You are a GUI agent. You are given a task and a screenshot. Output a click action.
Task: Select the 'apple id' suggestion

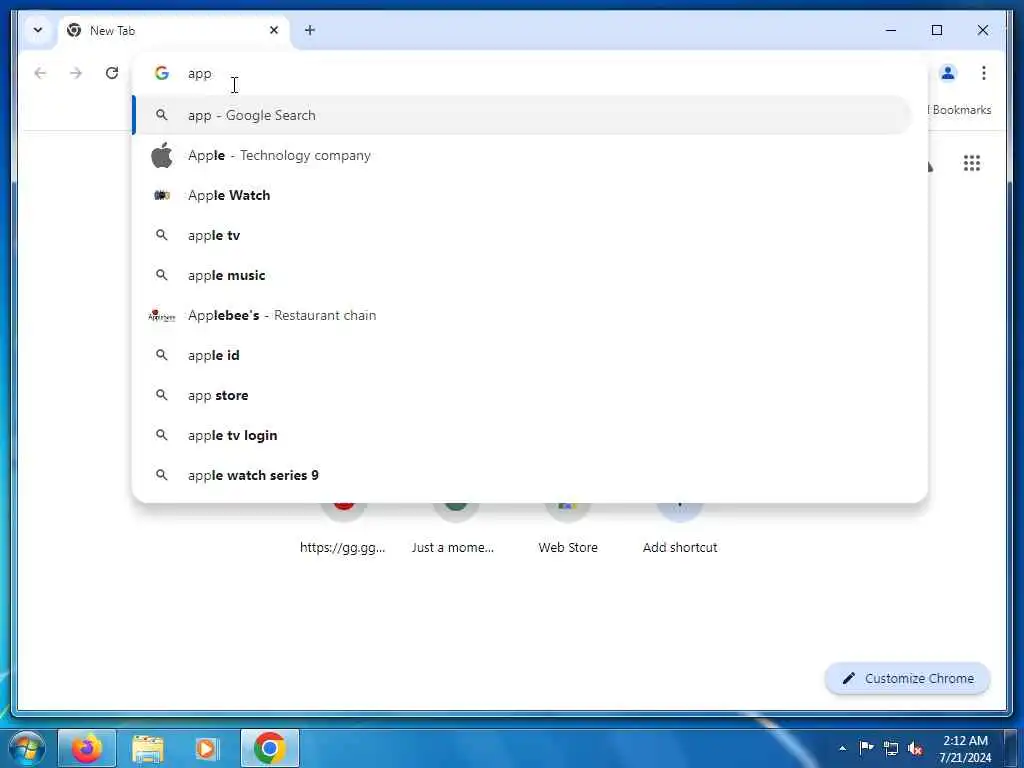coord(521,355)
